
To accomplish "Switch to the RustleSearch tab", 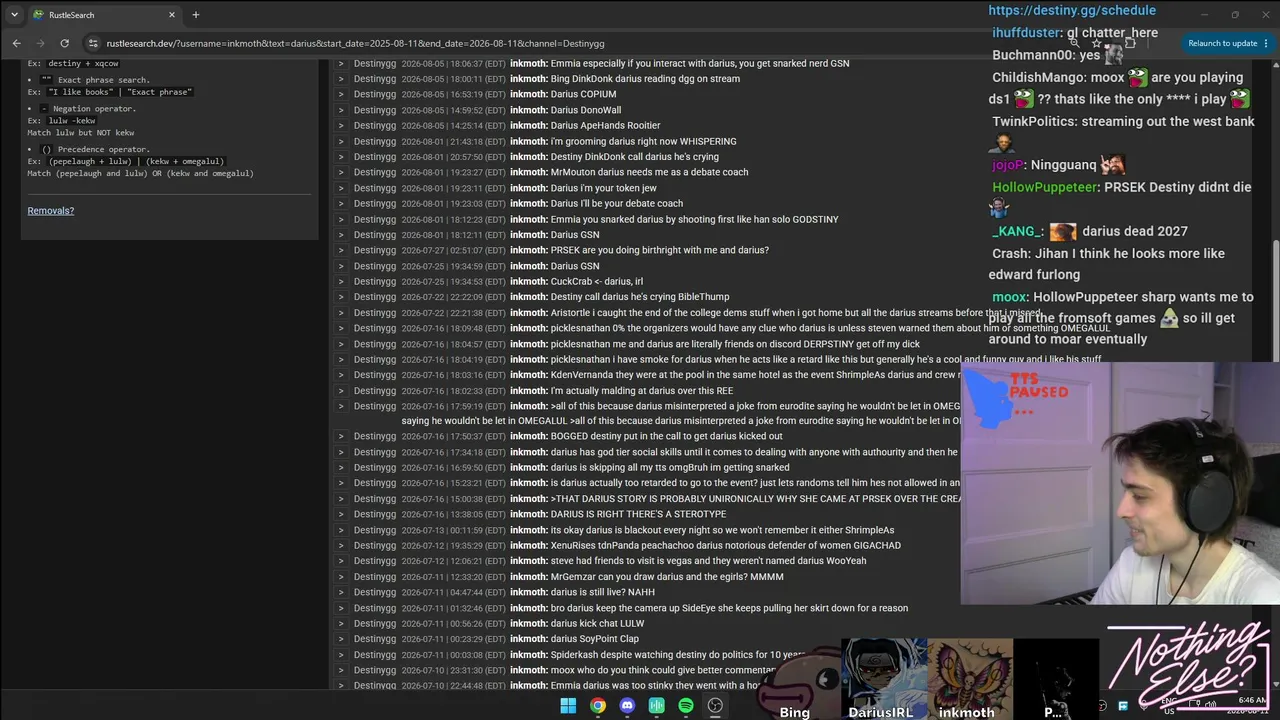I will 103,15.
